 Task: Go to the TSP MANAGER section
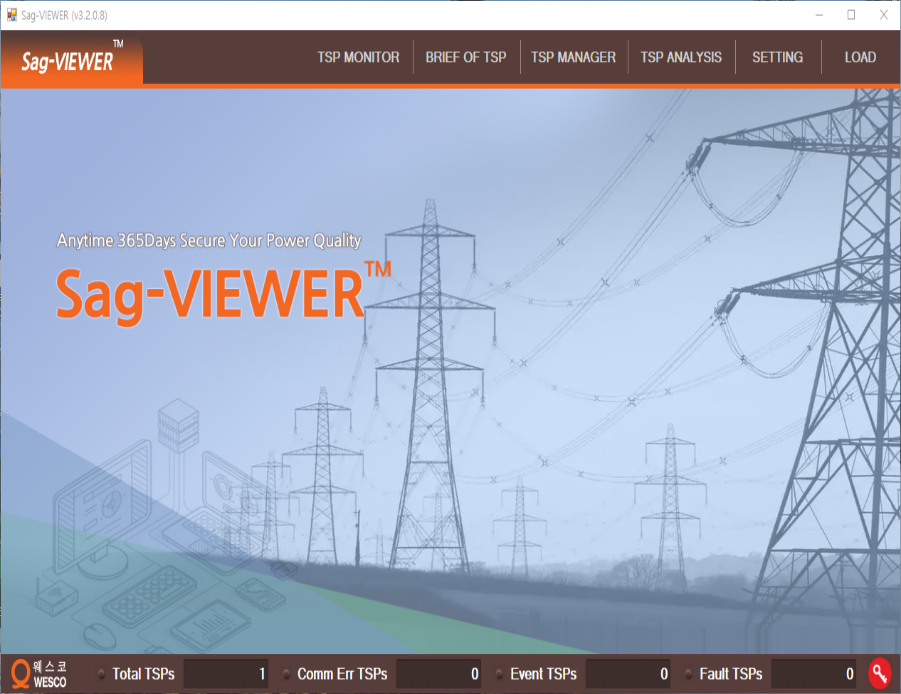click(573, 57)
